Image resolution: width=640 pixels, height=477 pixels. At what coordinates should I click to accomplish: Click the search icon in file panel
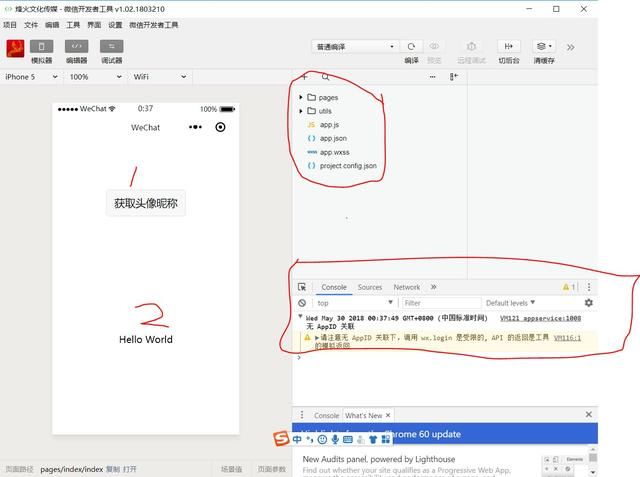coord(325,77)
